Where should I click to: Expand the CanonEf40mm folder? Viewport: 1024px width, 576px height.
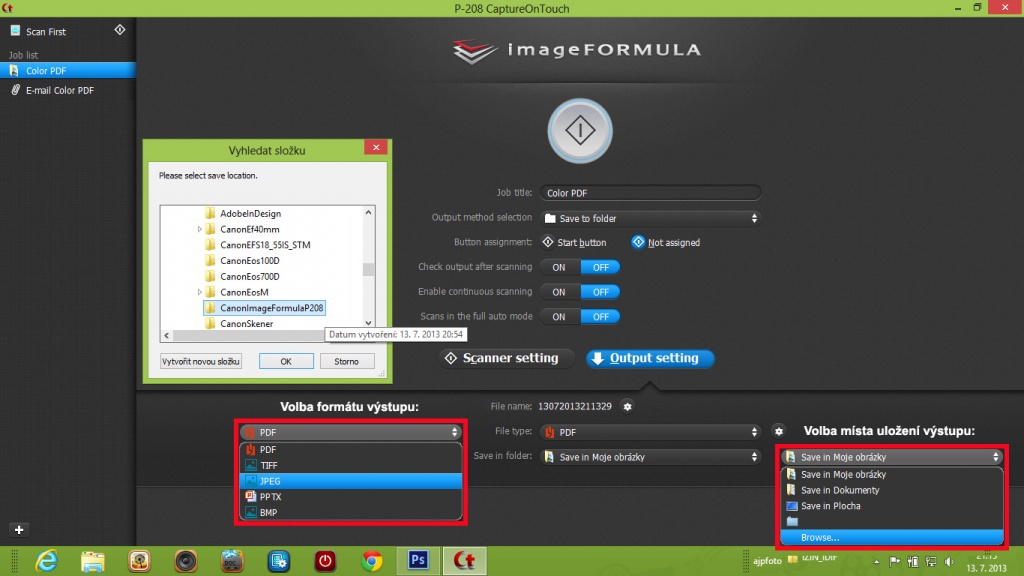199,229
